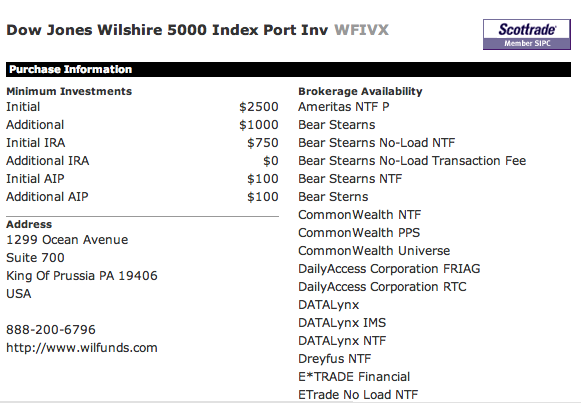Click Bear Stearns No-Load Transaction Fee
The image size is (581, 403).
coord(412,161)
